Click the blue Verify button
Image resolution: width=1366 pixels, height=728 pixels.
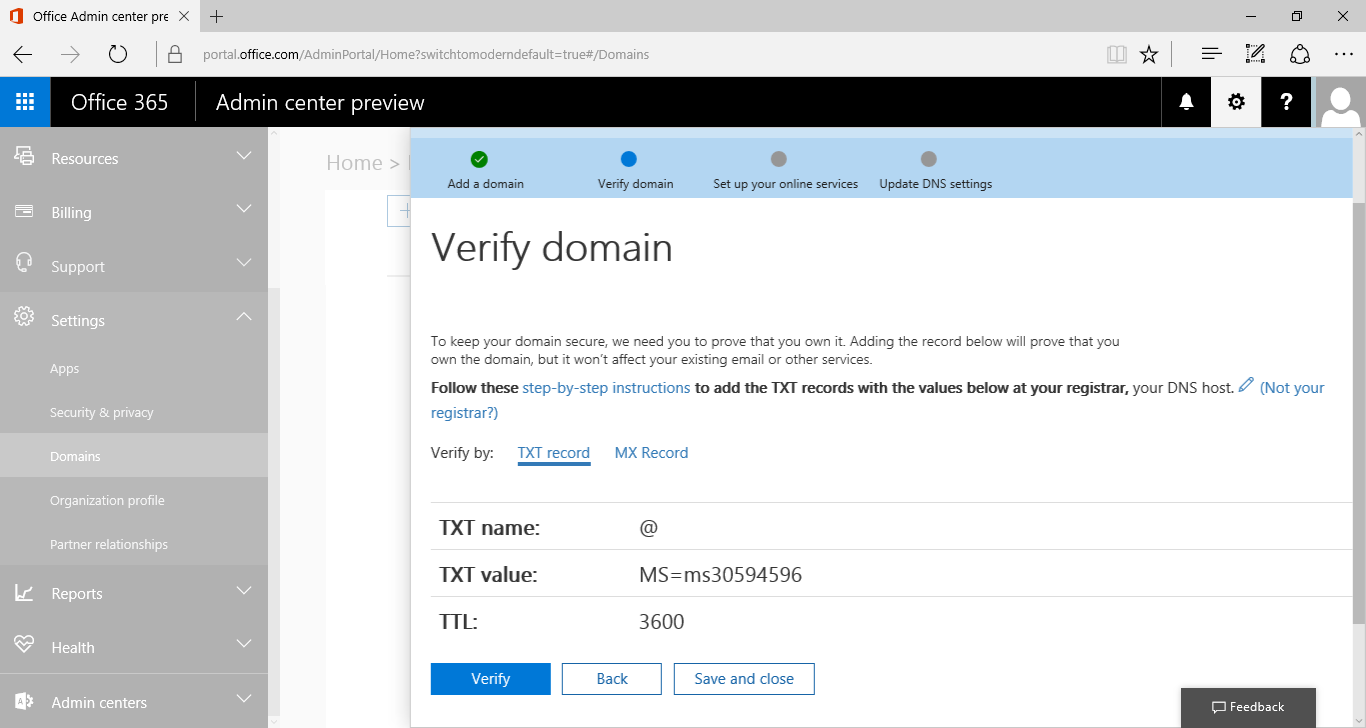pyautogui.click(x=490, y=679)
